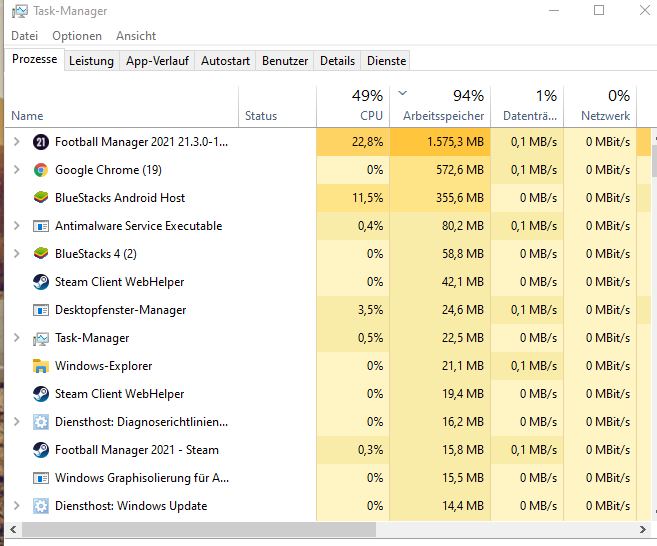The image size is (657, 546).
Task: Select the Prozesse tab
Action: pyautogui.click(x=34, y=59)
